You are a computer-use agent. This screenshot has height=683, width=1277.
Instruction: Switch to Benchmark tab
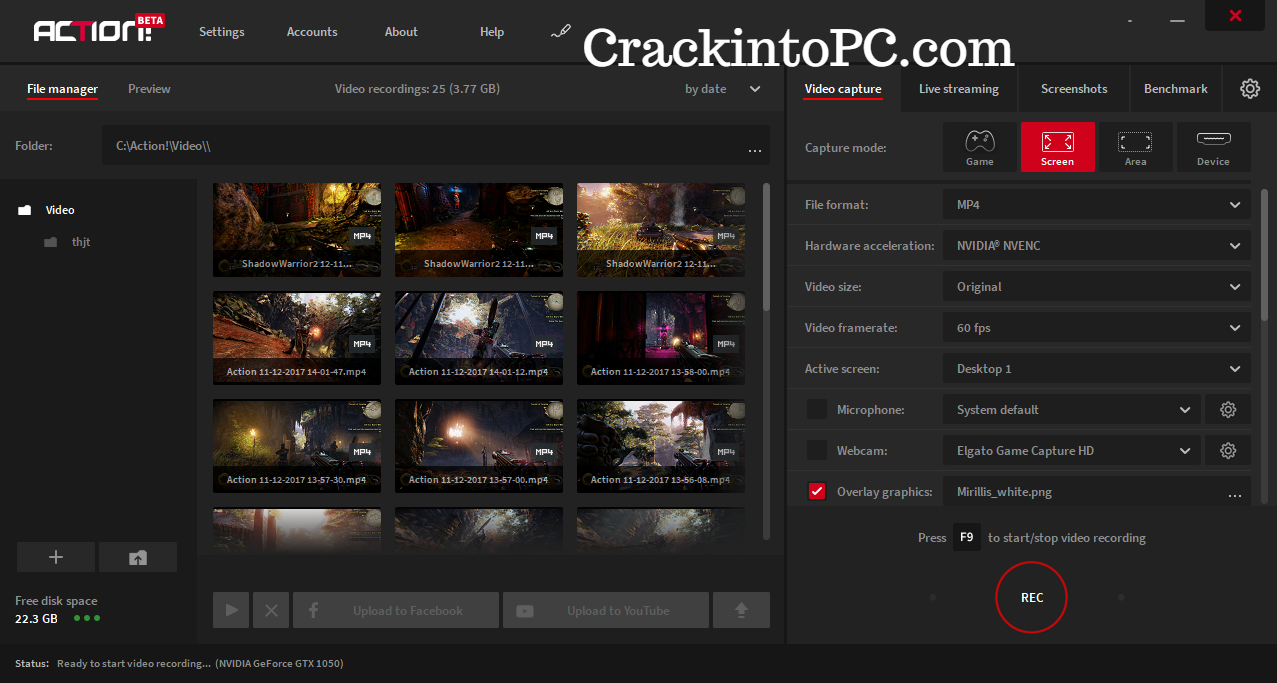[1176, 89]
